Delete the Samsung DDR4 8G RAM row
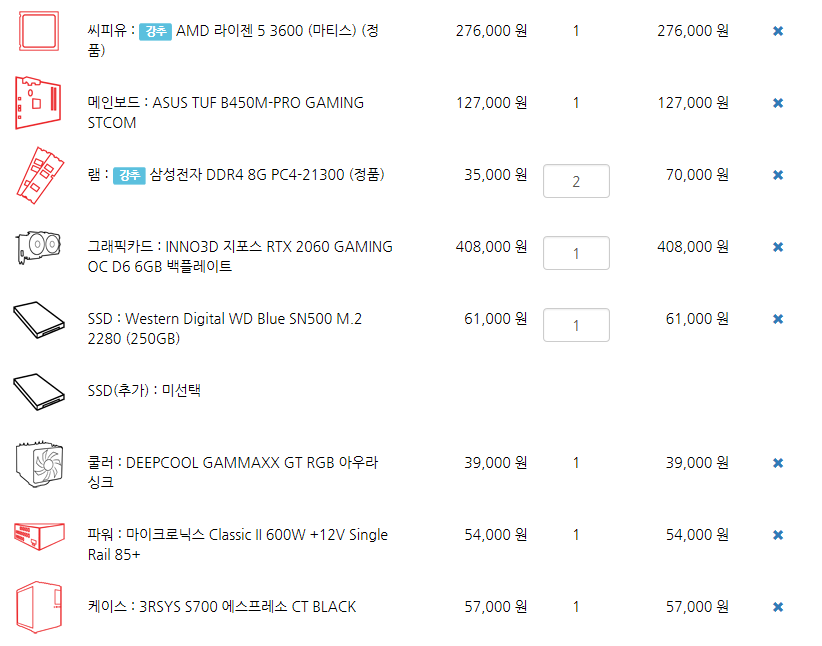 (x=778, y=175)
